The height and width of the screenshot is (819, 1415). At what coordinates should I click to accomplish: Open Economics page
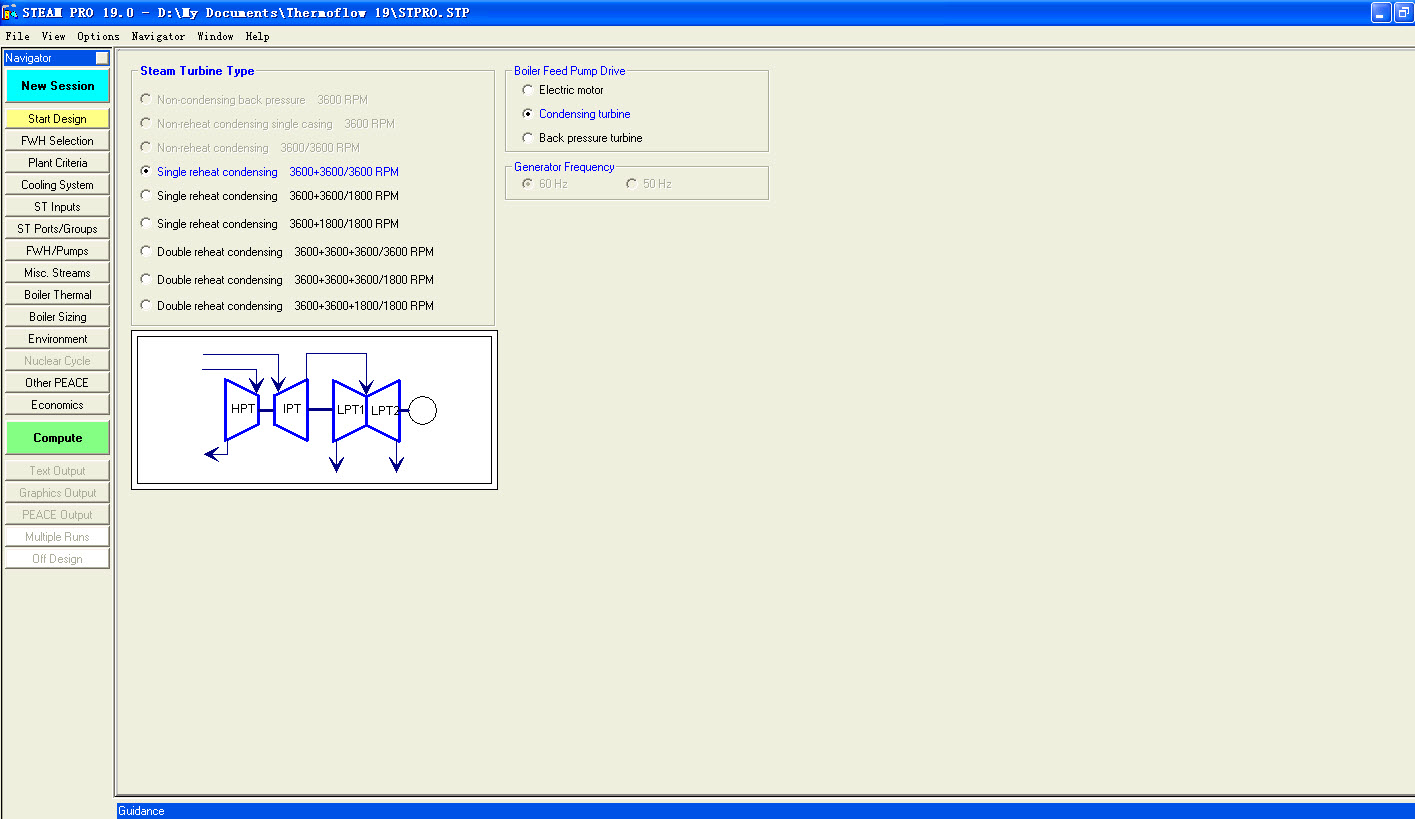coord(57,405)
